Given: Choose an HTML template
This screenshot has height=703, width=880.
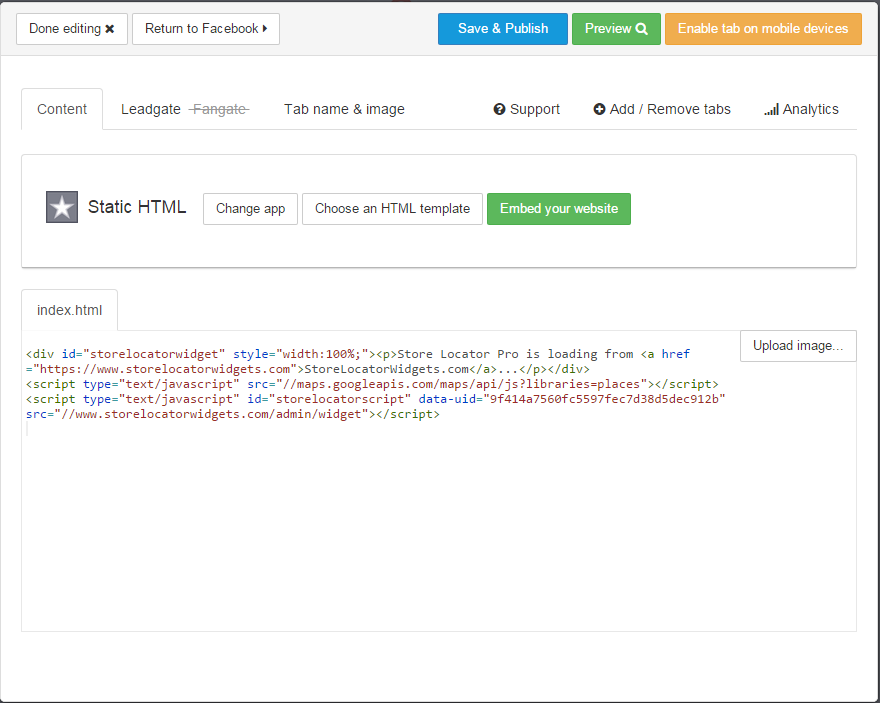Looking at the screenshot, I should point(392,209).
